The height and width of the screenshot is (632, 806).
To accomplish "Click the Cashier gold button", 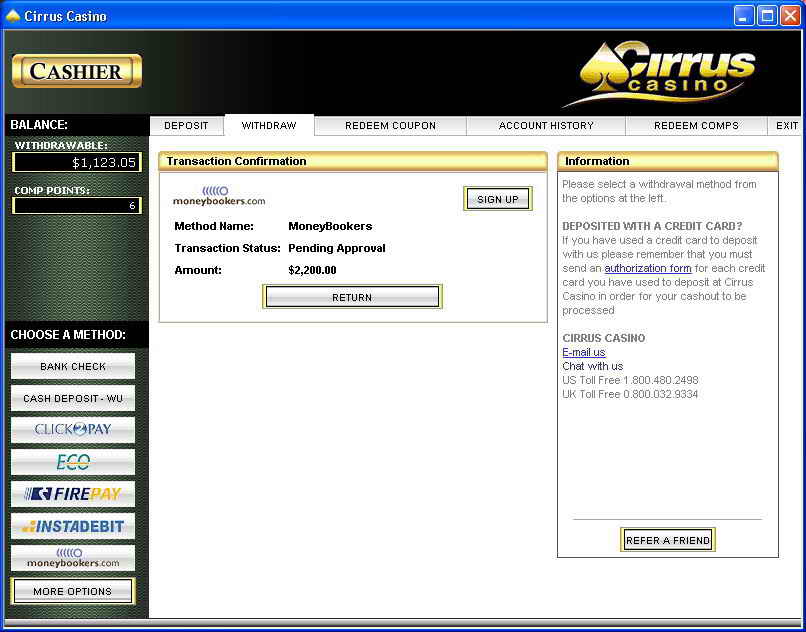I will [x=77, y=71].
